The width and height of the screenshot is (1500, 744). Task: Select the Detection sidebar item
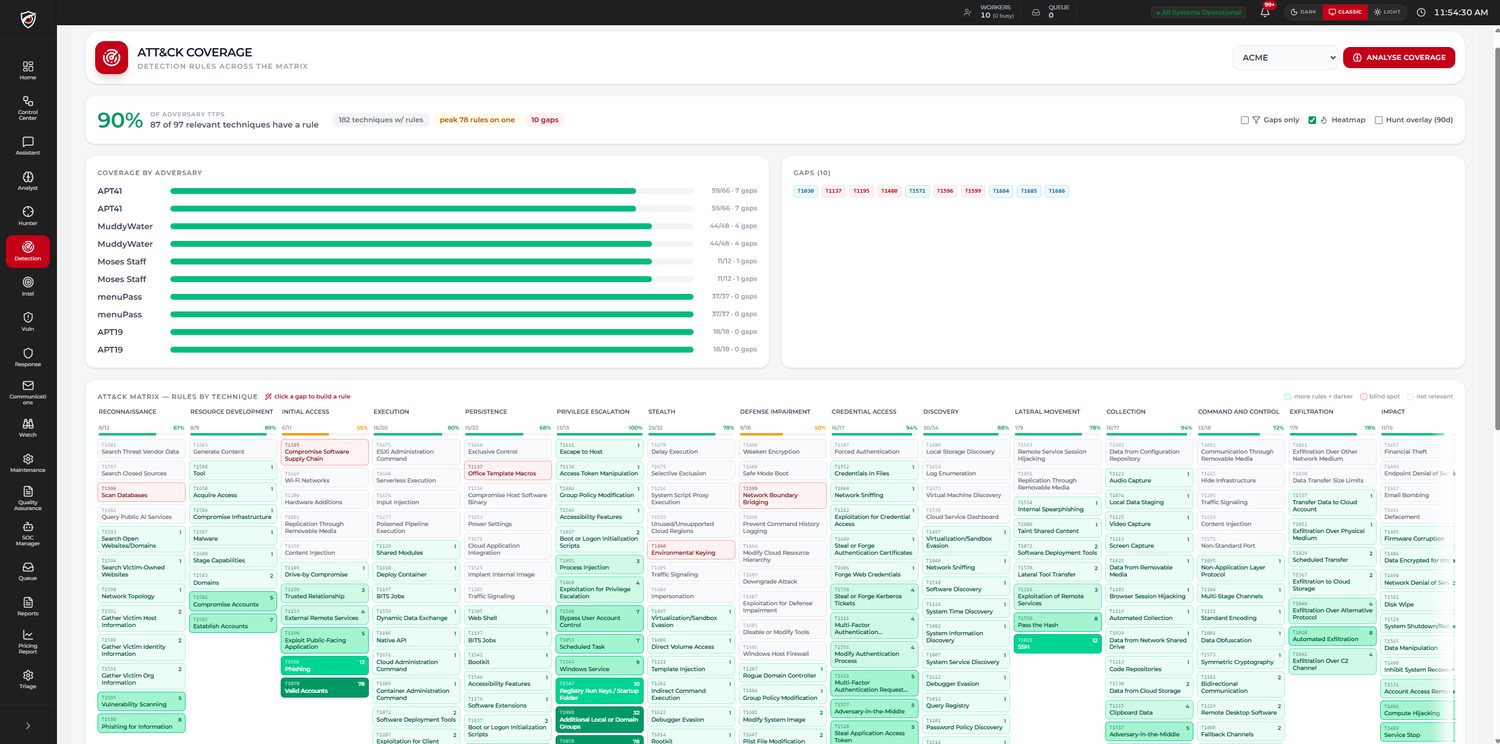coord(27,251)
